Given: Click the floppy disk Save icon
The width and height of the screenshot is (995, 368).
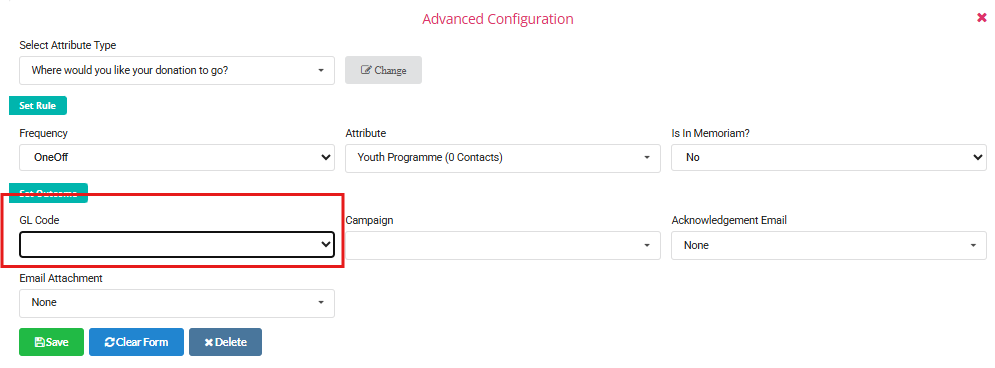Looking at the screenshot, I should tap(39, 342).
